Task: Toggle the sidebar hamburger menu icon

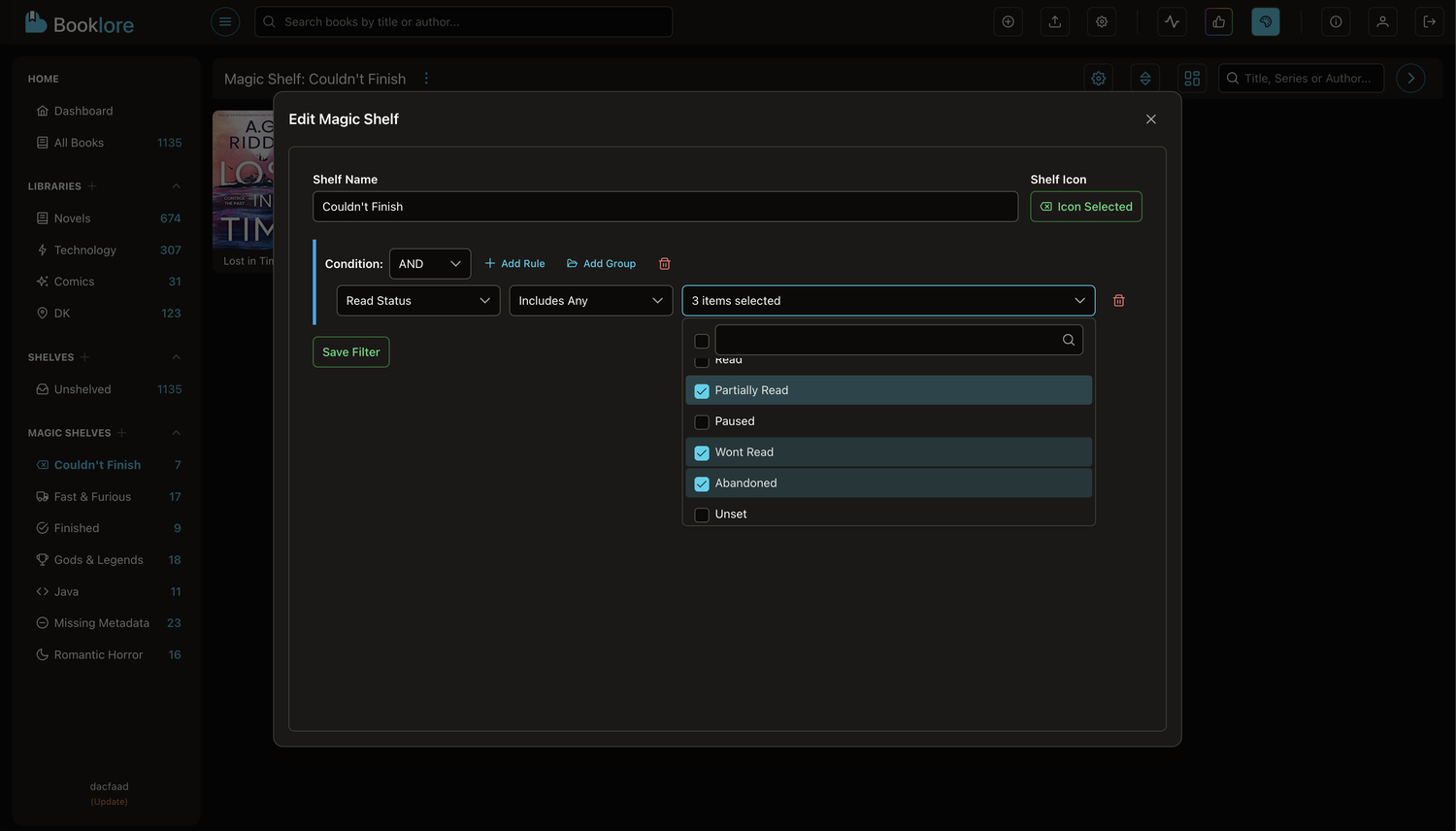Action: [225, 21]
